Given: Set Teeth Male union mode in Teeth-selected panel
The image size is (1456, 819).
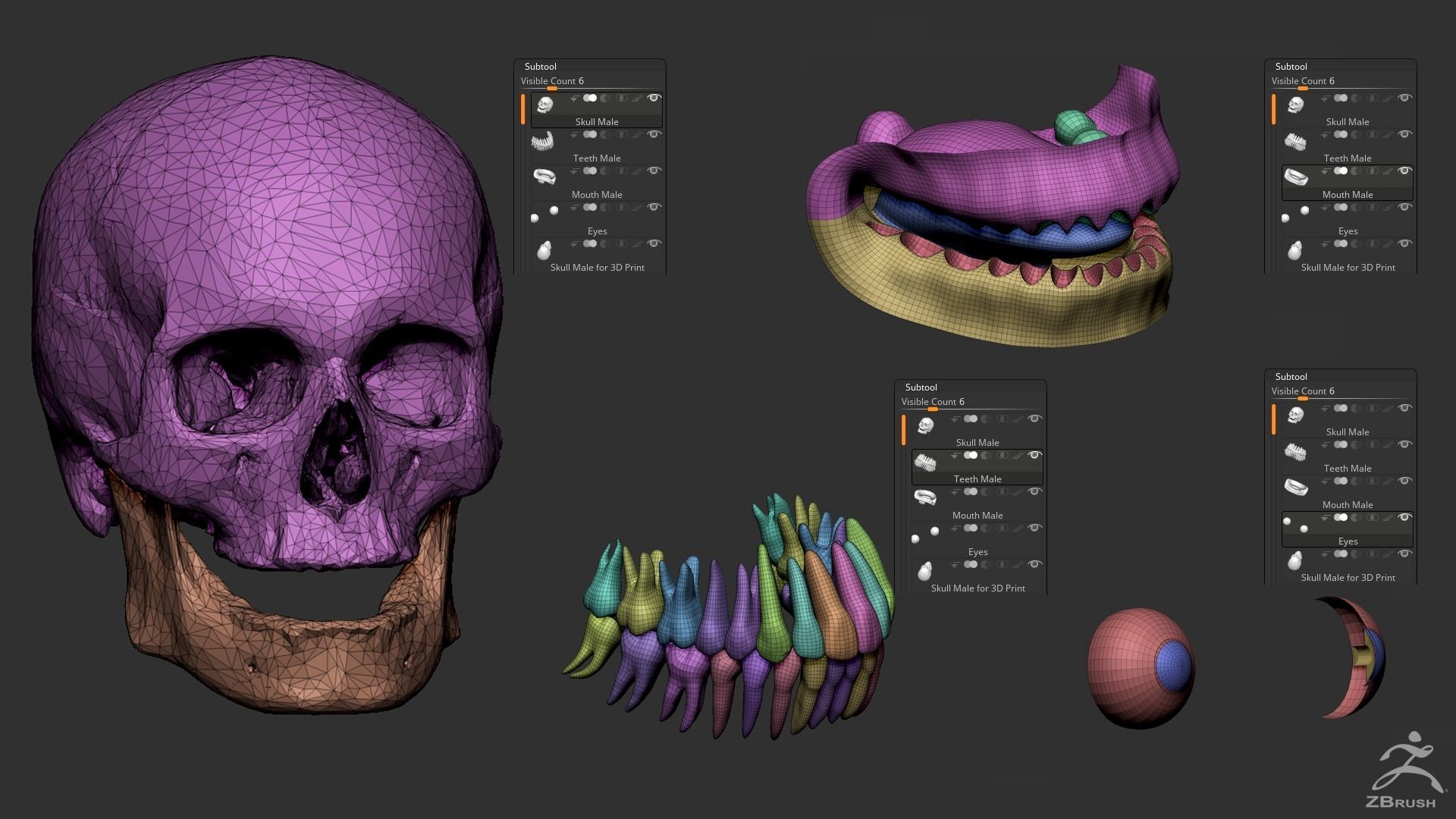Looking at the screenshot, I should click(971, 455).
